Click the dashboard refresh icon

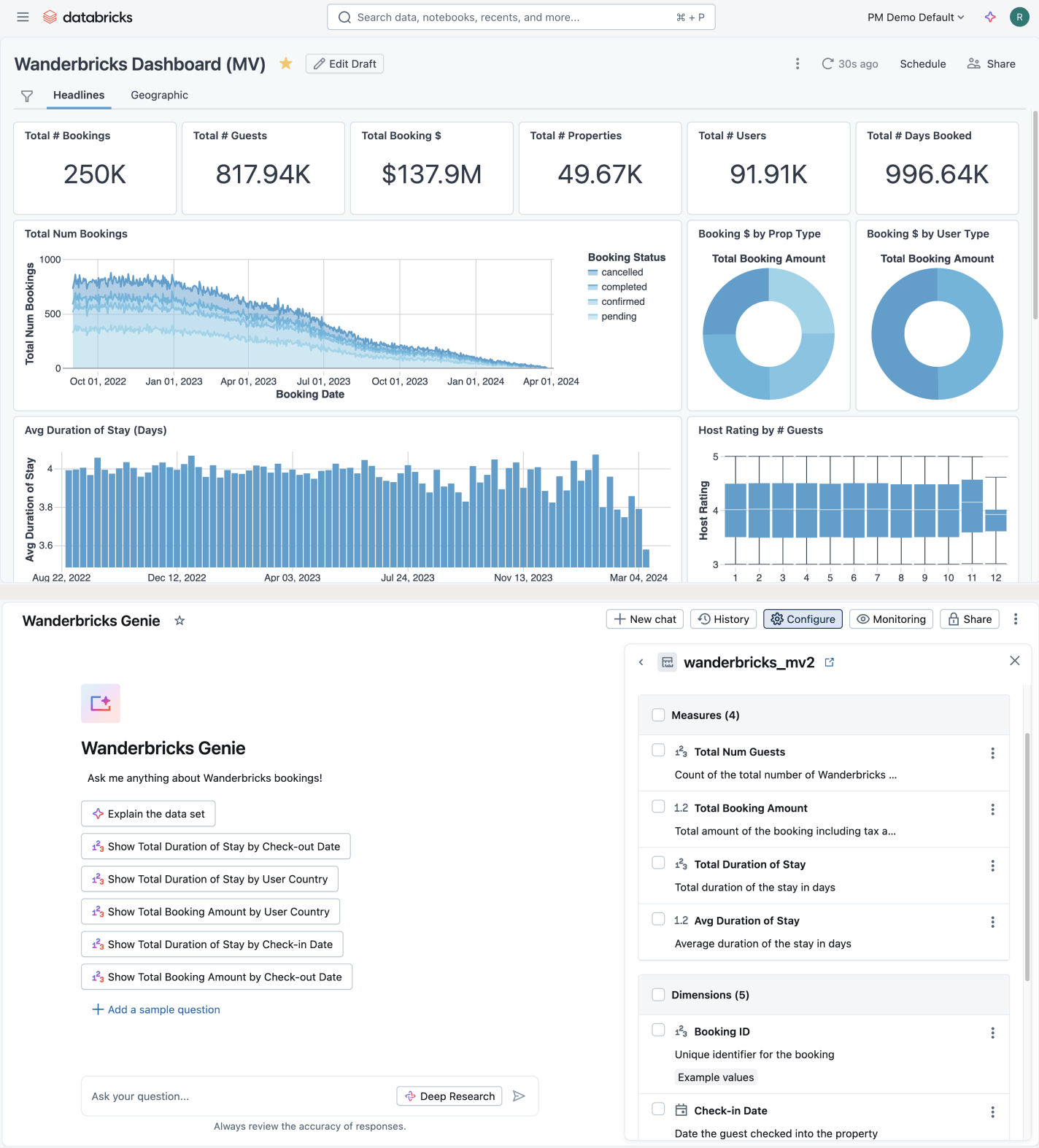(x=827, y=63)
